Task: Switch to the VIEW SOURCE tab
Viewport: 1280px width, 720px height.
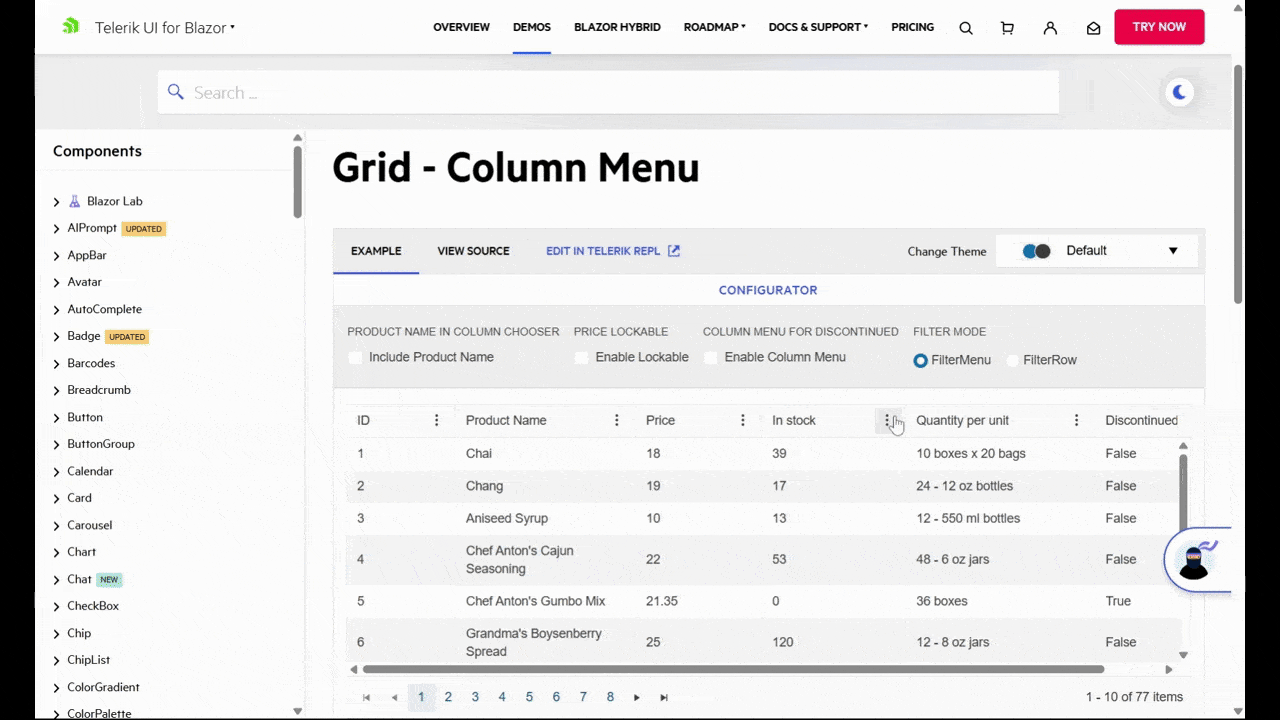Action: [x=473, y=251]
